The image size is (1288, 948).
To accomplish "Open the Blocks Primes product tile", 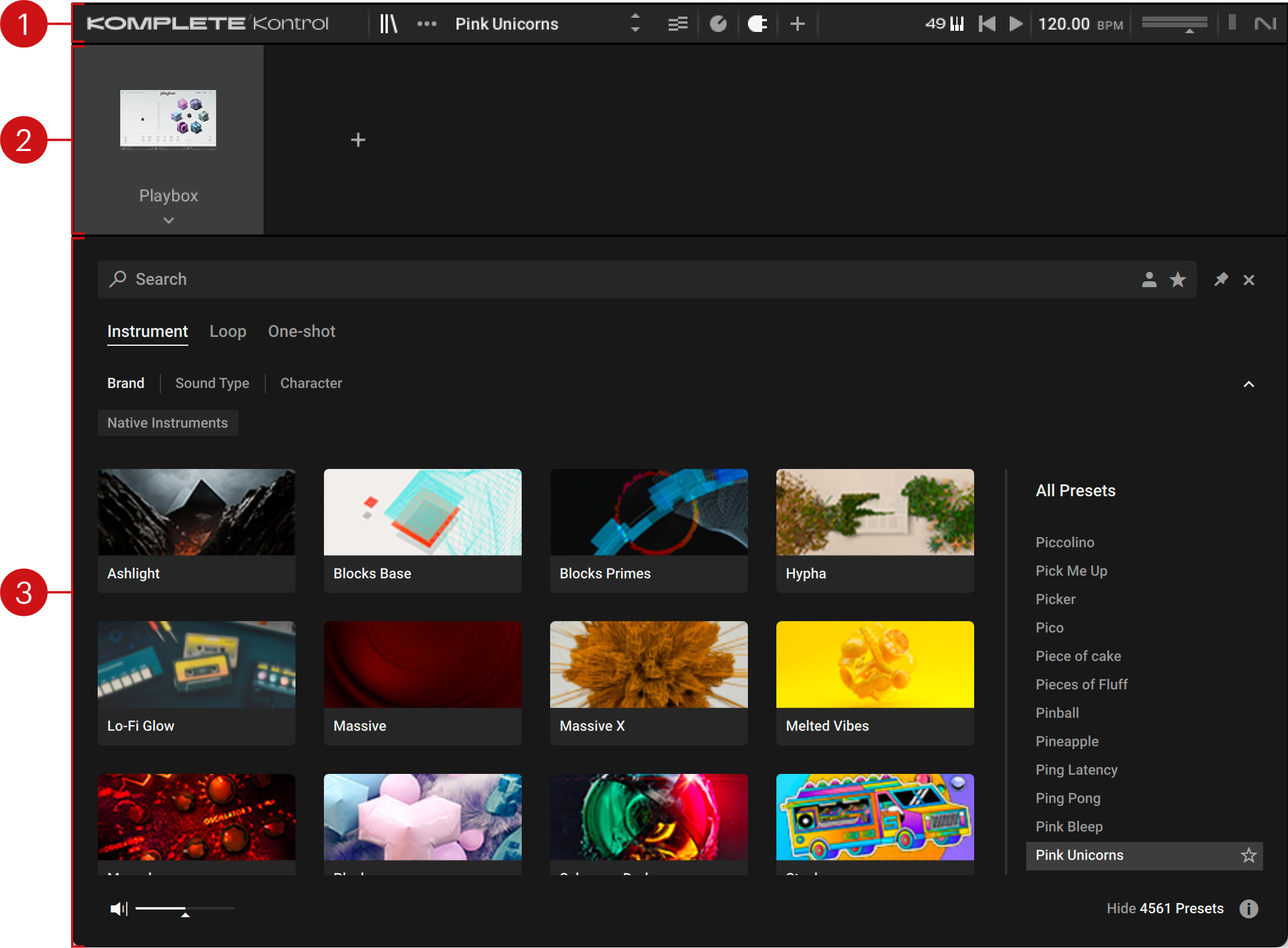I will pos(649,531).
